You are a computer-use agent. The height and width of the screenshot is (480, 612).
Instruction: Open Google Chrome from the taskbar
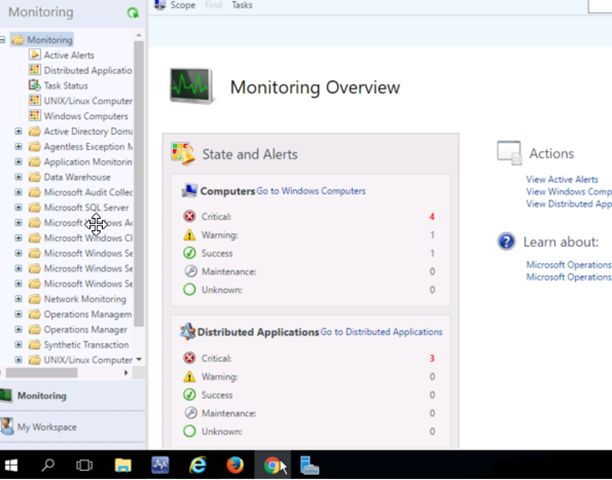272,465
